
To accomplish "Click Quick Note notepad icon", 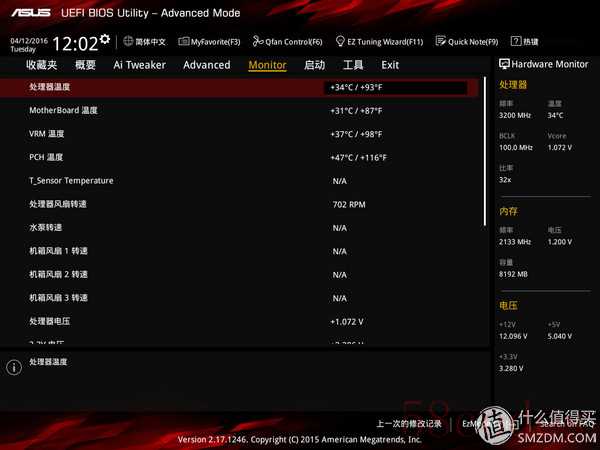I will (441, 41).
